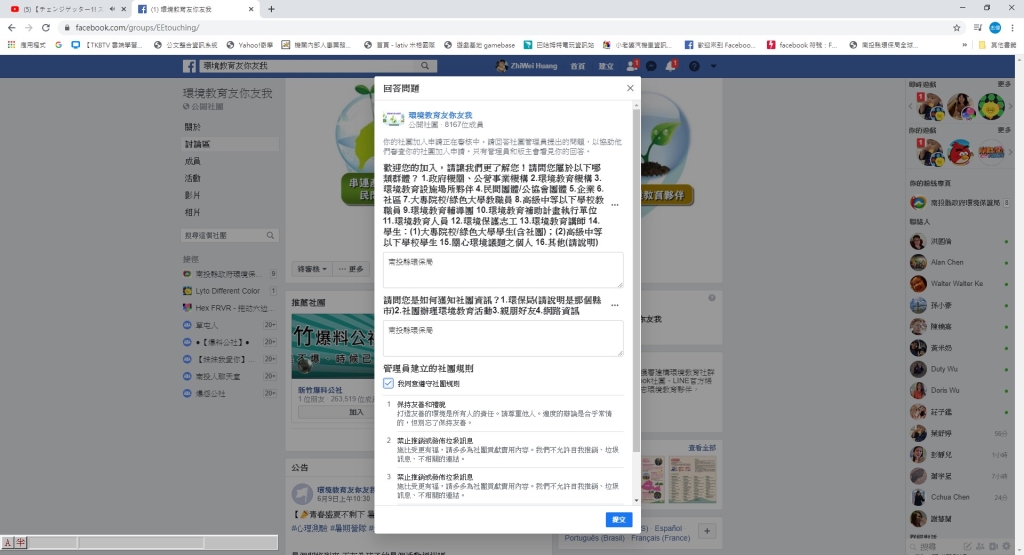Viewport: 1024px width, 555px height.
Task: Open the Lyto Different Color shortcut
Action: (227, 291)
